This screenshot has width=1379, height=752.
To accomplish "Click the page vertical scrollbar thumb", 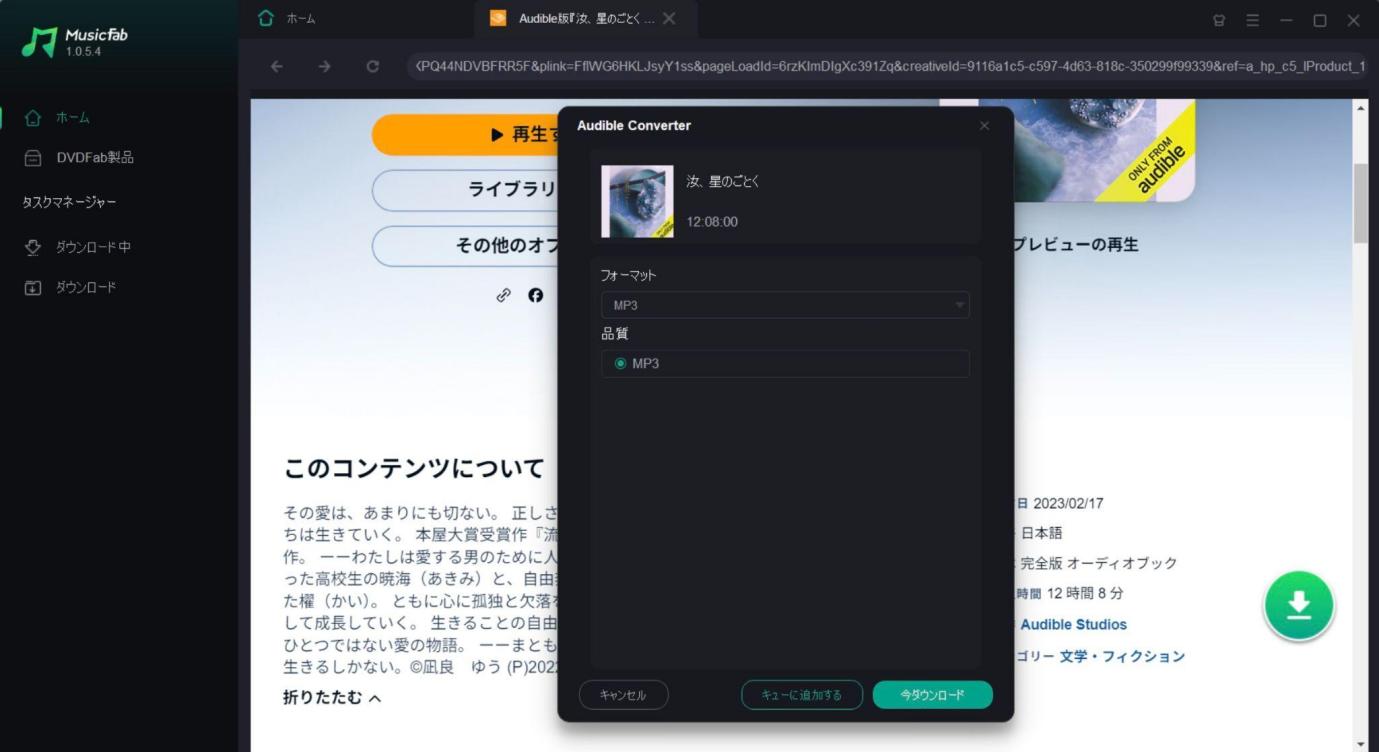I will tap(1360, 203).
